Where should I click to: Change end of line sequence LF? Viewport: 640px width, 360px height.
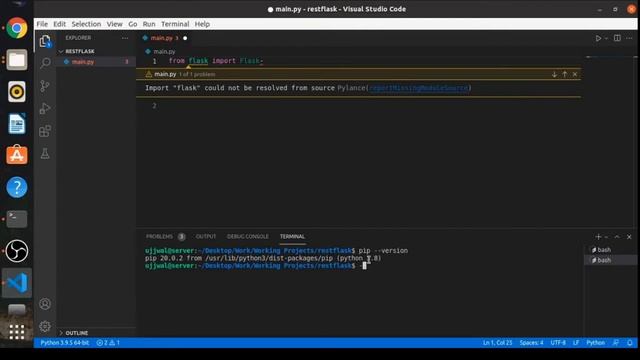[x=576, y=343]
